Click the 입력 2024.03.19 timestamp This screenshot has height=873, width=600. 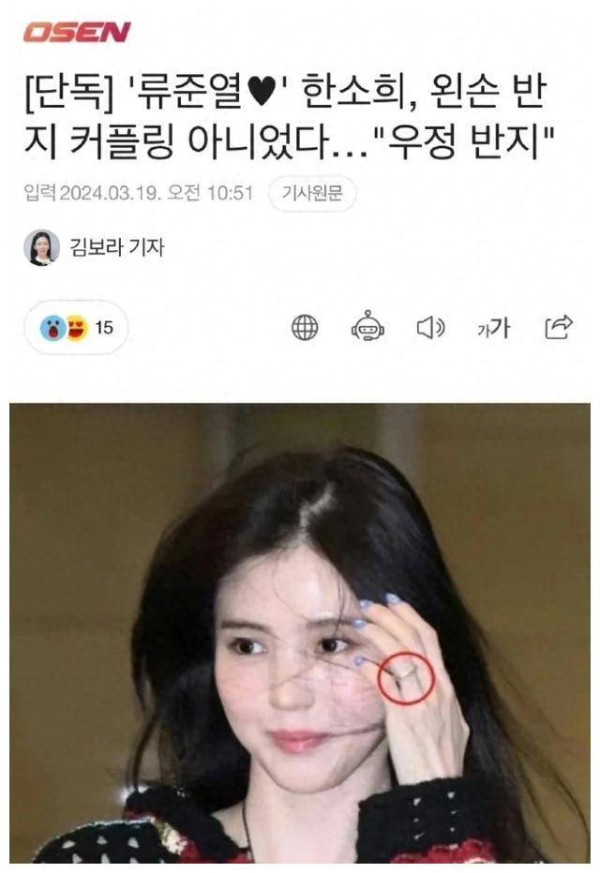coord(138,193)
